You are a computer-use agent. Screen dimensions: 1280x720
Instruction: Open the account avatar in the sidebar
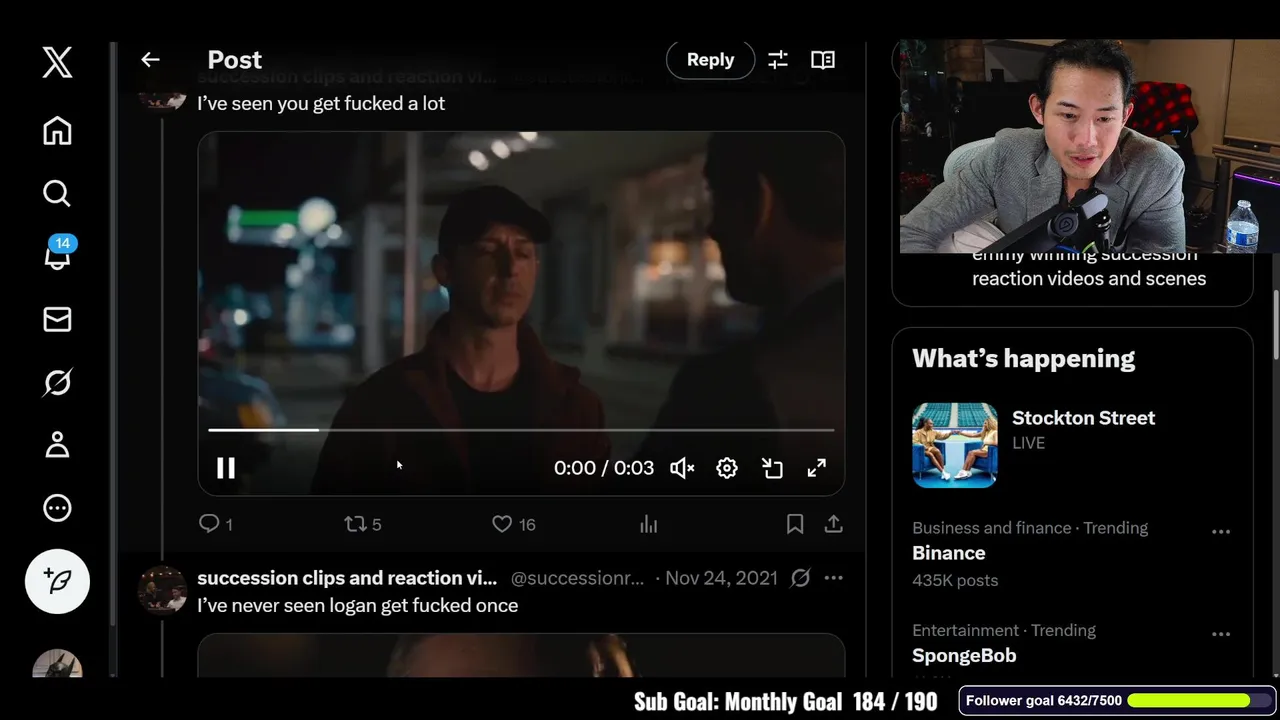pyautogui.click(x=57, y=664)
